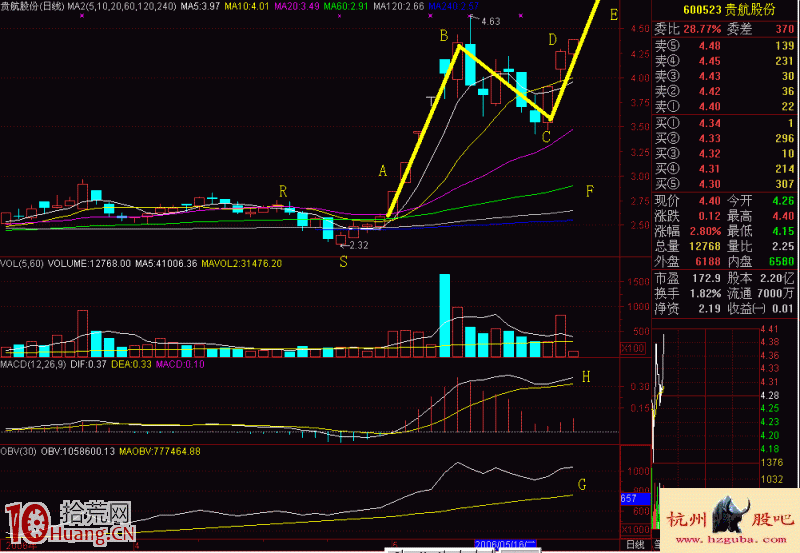Click the yellow letter E annotation on chart
Viewport: 800px width, 553px height.
point(614,15)
